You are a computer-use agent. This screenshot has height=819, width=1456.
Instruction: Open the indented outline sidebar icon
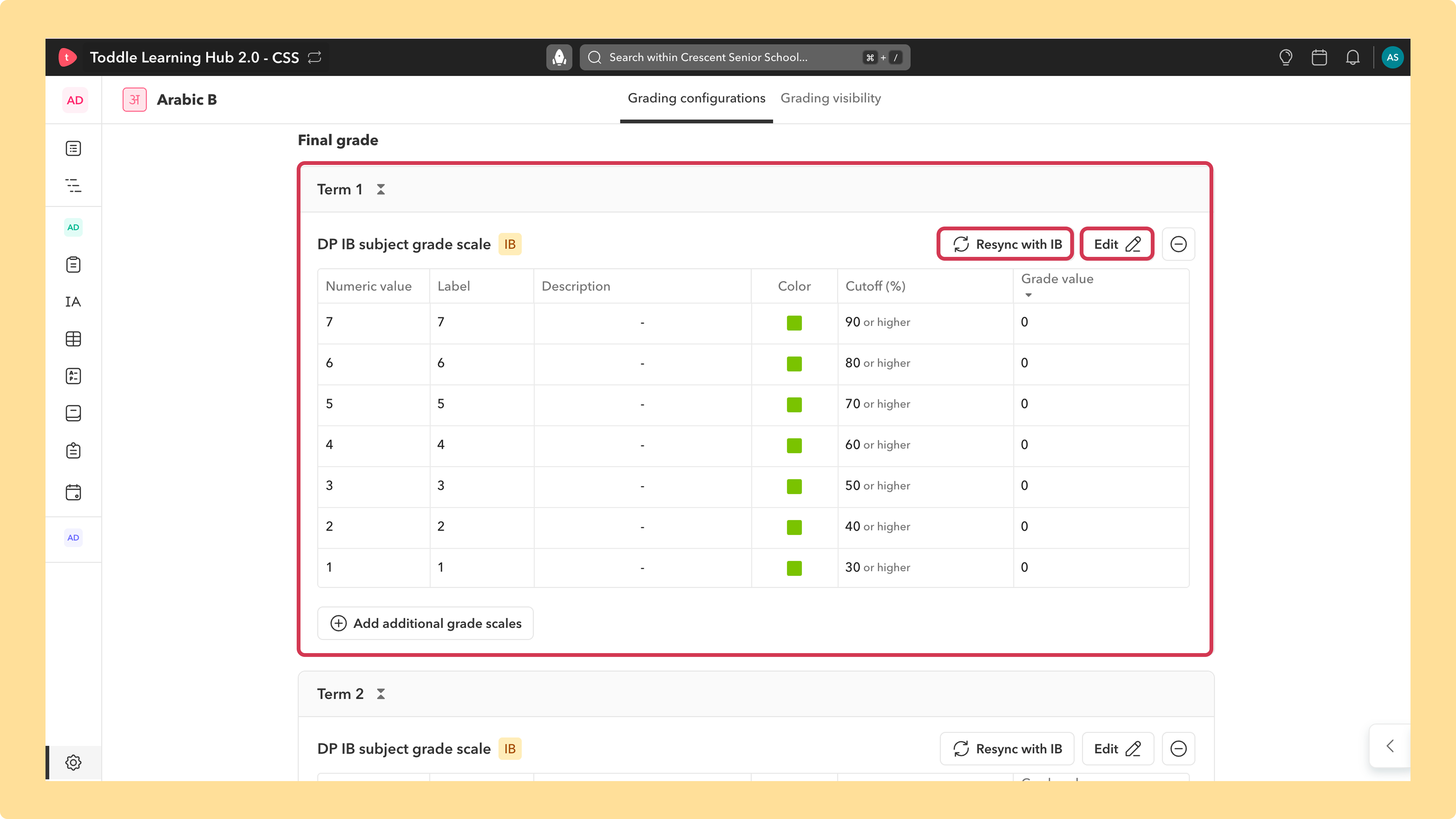click(73, 185)
